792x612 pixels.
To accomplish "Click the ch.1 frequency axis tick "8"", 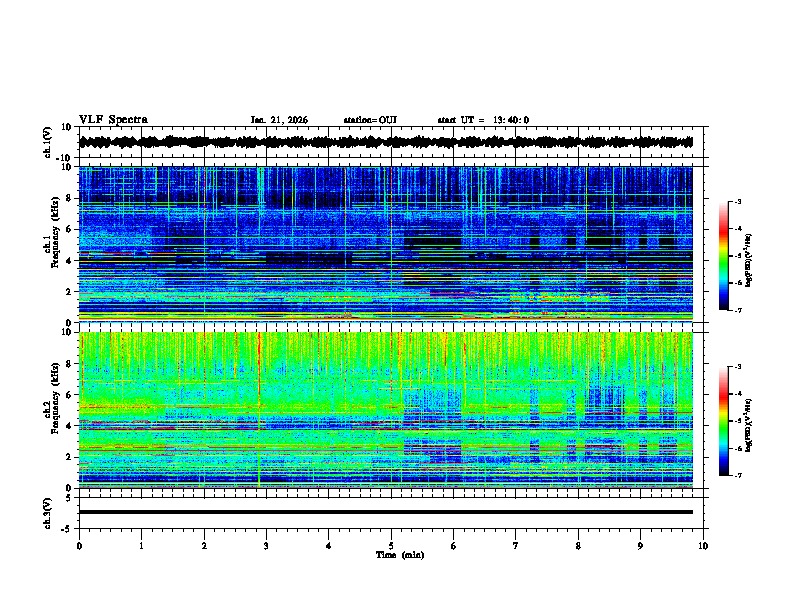I will [69, 198].
